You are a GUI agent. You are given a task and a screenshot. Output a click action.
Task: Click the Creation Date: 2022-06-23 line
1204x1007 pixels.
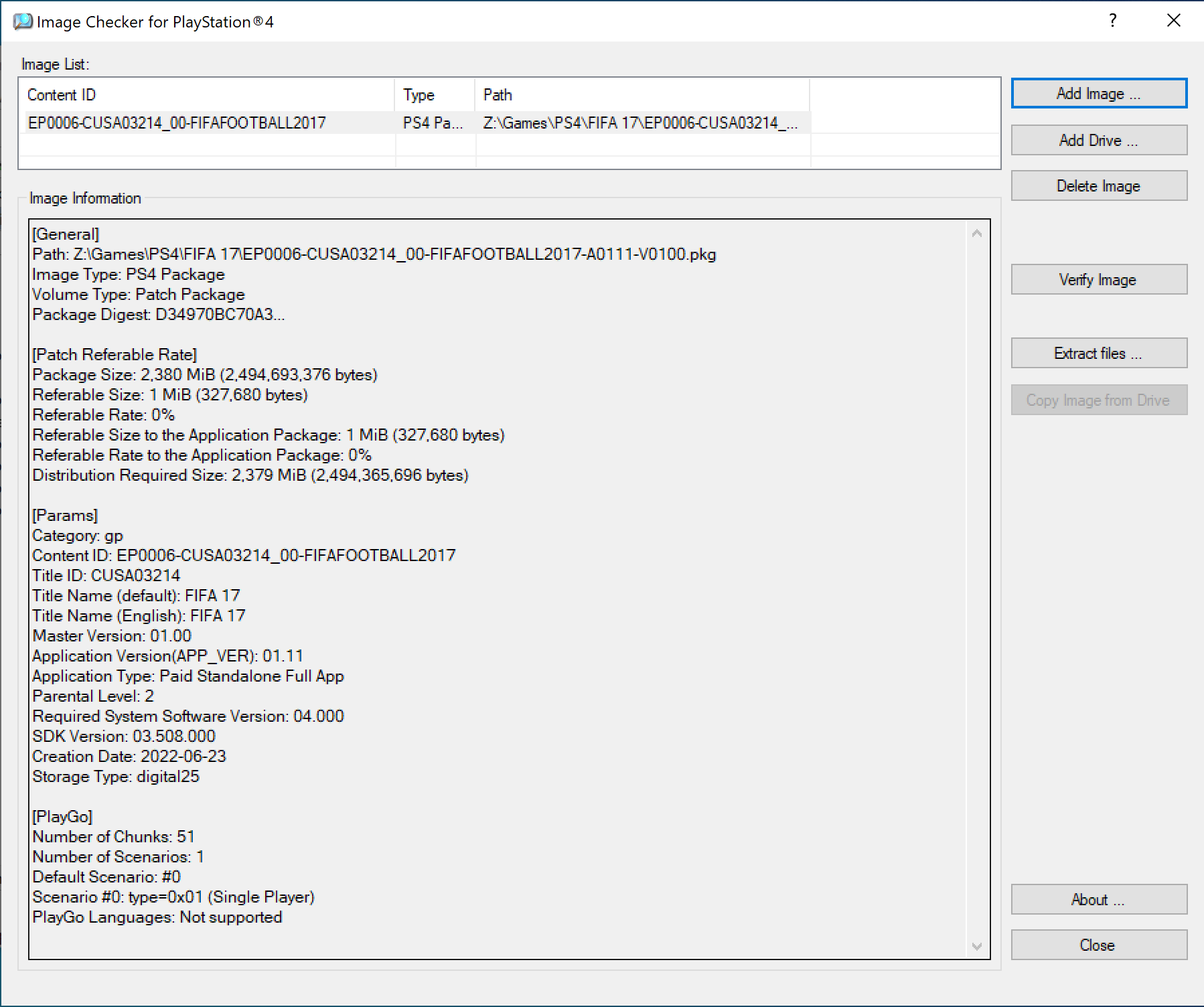point(129,756)
